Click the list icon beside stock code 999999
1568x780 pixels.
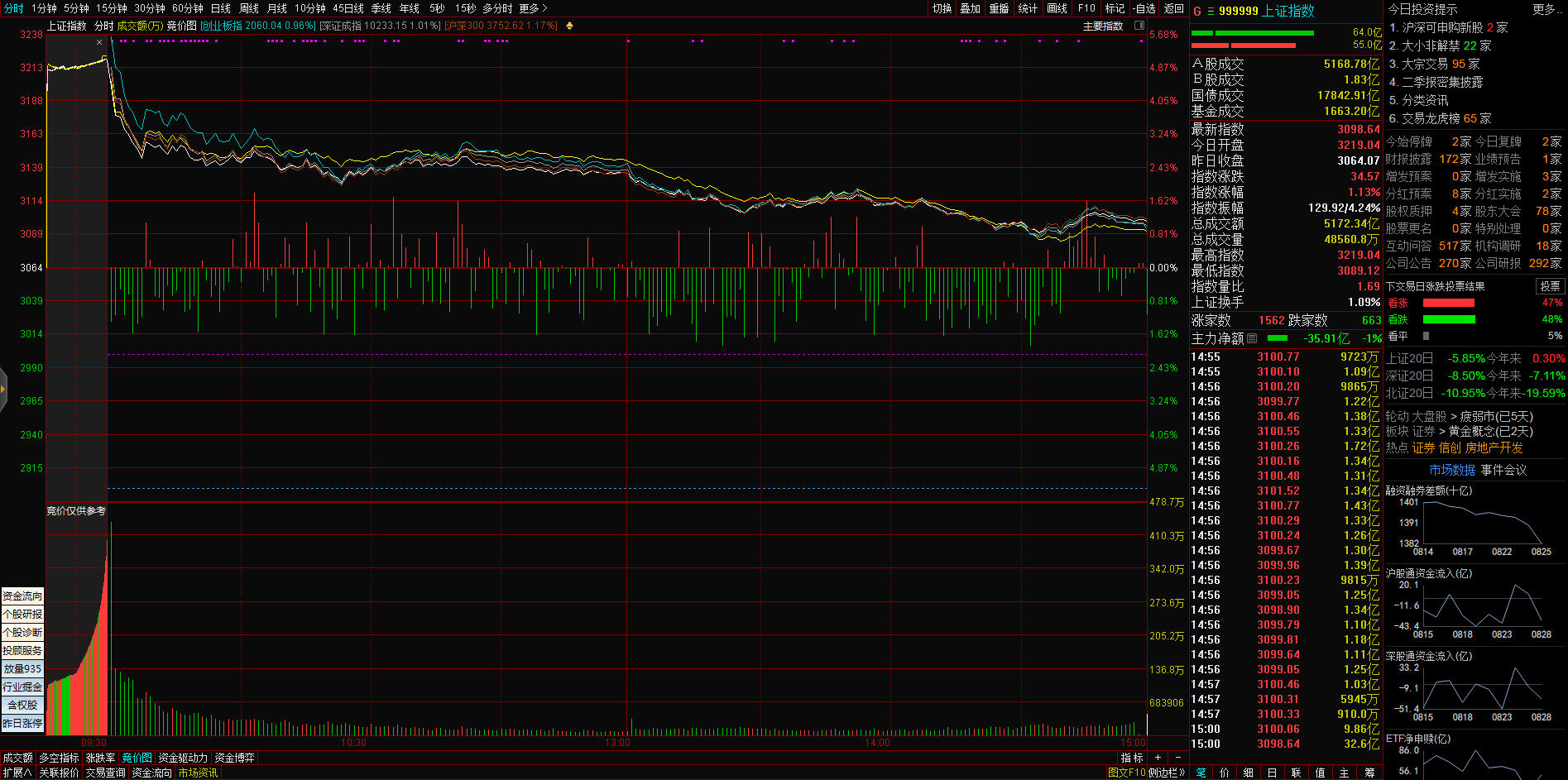tap(1211, 12)
